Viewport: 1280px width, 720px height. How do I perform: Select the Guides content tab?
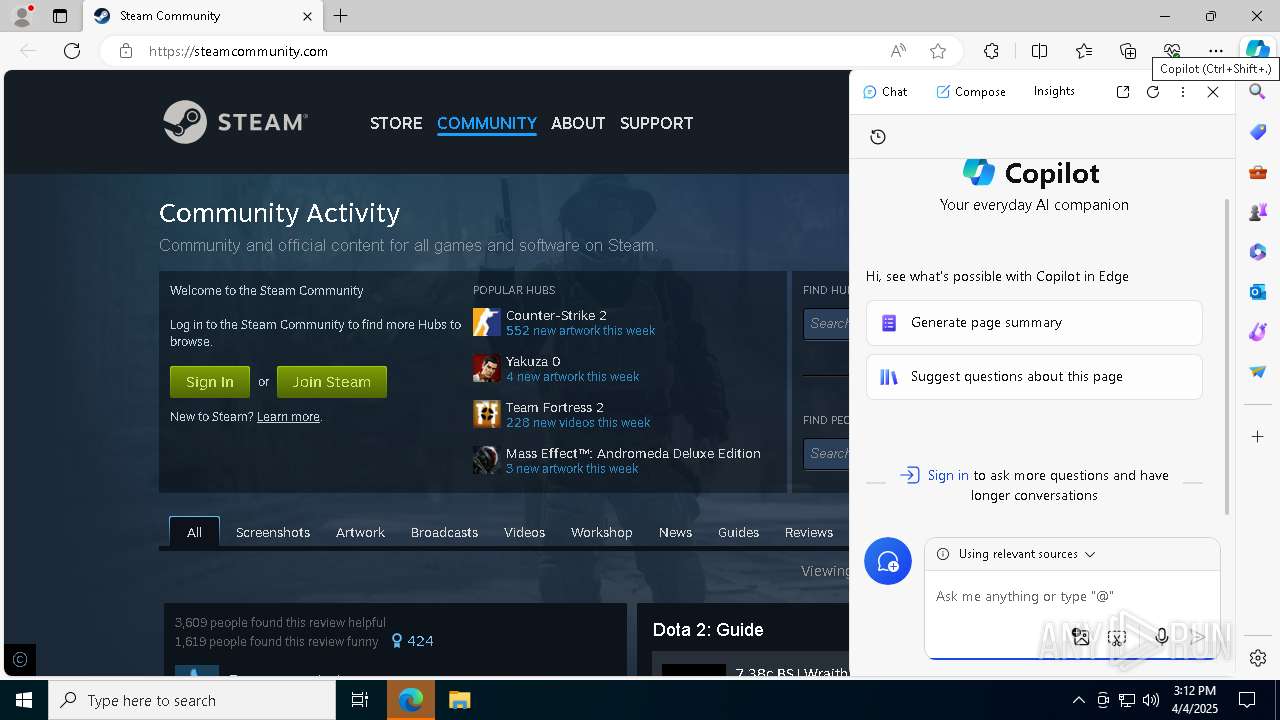[x=738, y=532]
